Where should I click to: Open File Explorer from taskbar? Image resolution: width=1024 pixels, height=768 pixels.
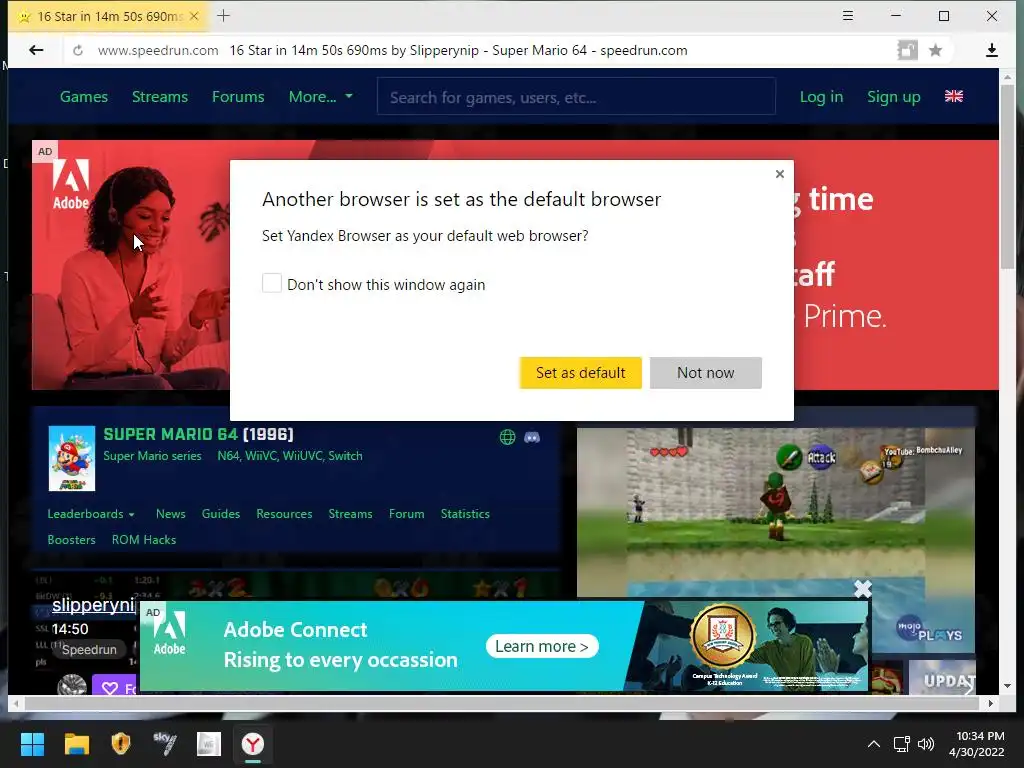click(76, 744)
